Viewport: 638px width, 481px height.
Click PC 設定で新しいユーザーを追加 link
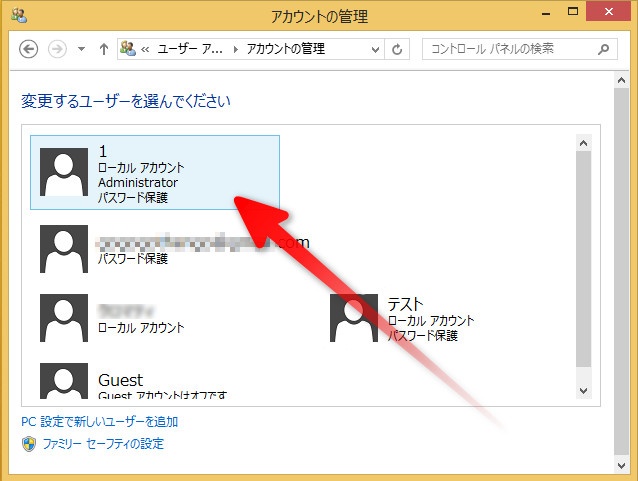click(100, 422)
